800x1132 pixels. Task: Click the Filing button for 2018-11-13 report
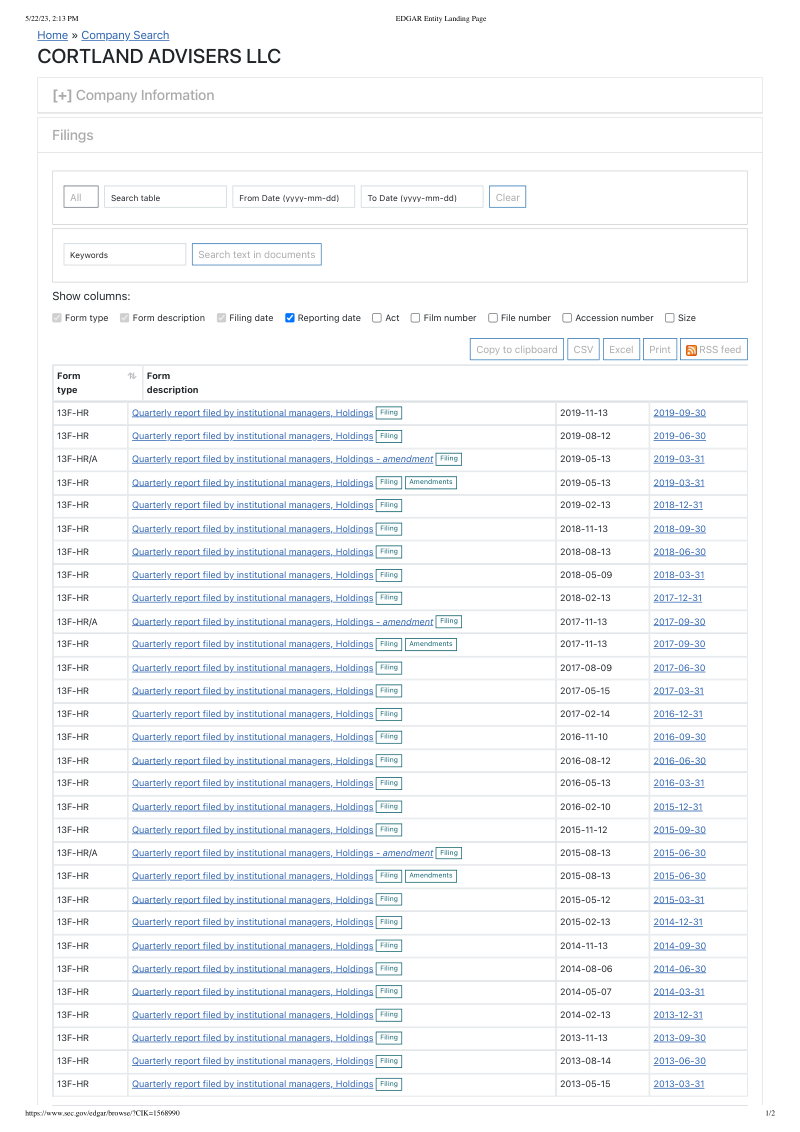click(x=389, y=529)
